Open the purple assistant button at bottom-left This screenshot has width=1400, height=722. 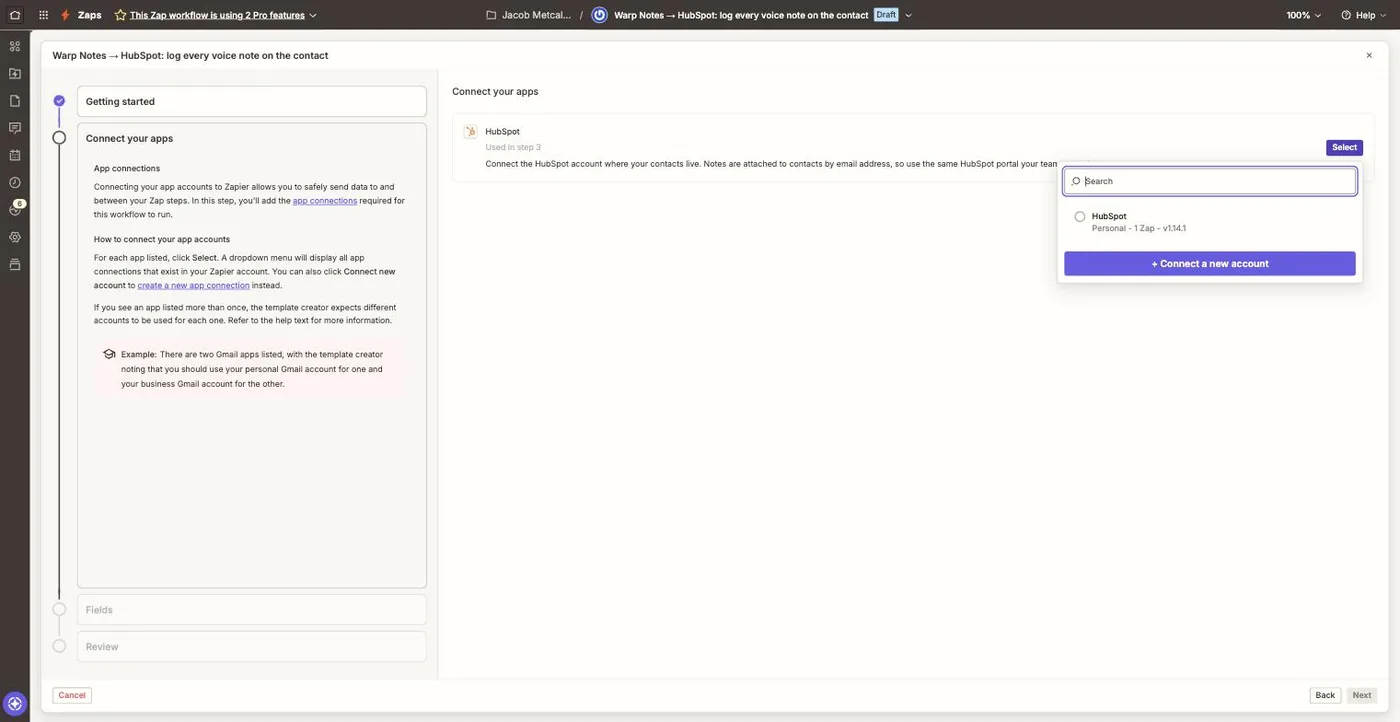point(15,703)
